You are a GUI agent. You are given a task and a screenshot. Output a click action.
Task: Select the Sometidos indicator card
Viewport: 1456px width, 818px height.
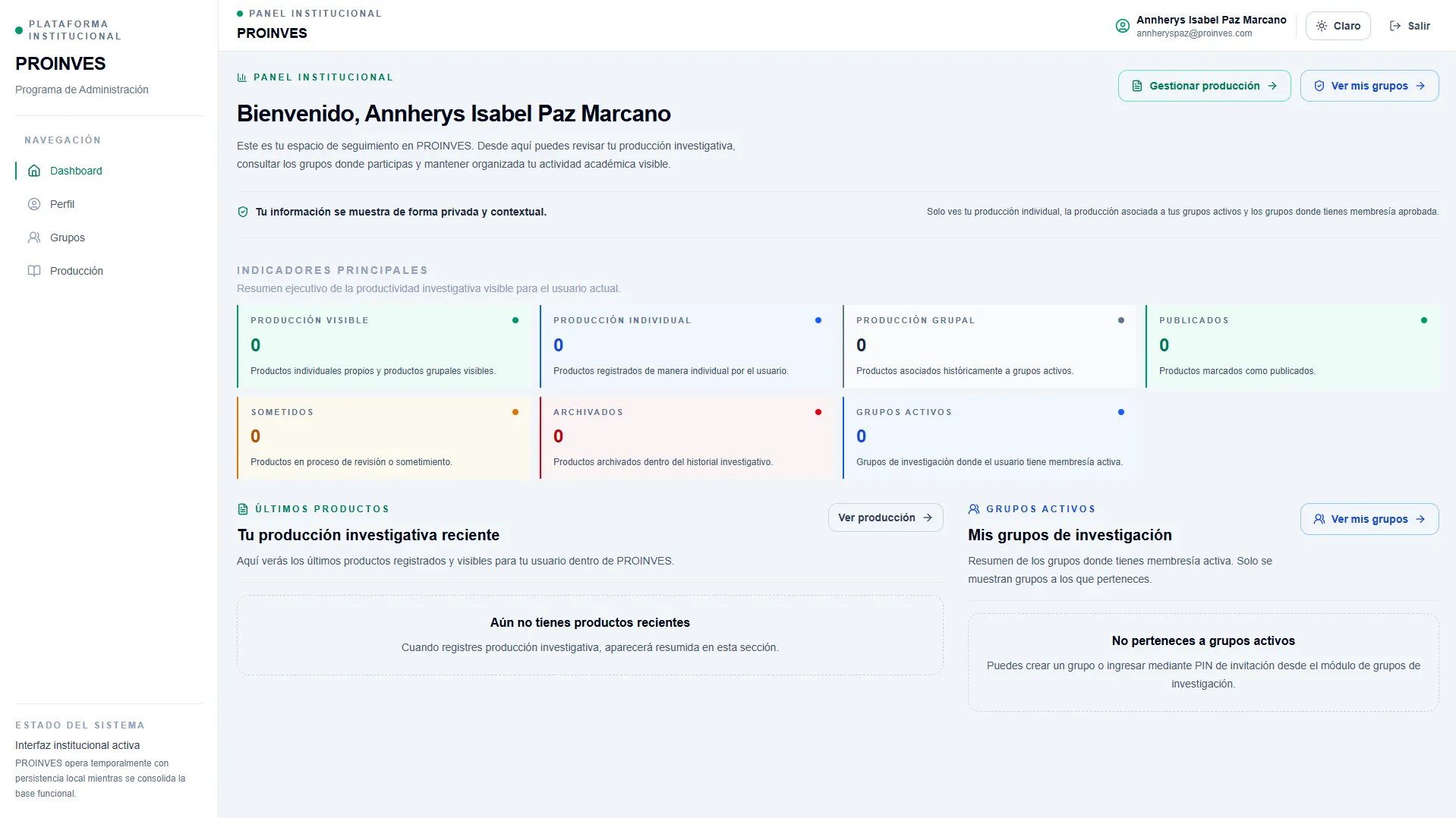coord(383,438)
